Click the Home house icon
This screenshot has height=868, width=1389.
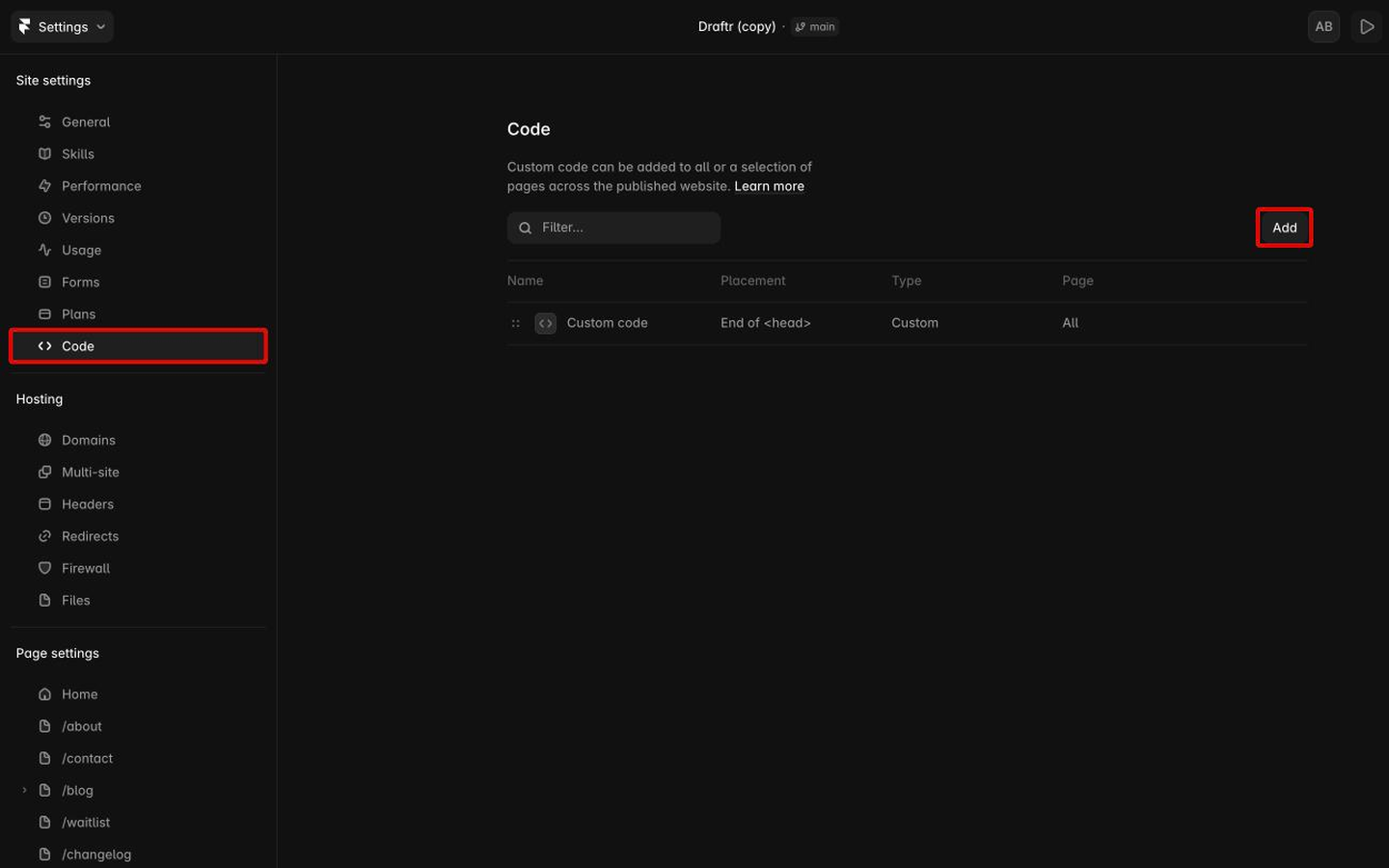tap(44, 694)
